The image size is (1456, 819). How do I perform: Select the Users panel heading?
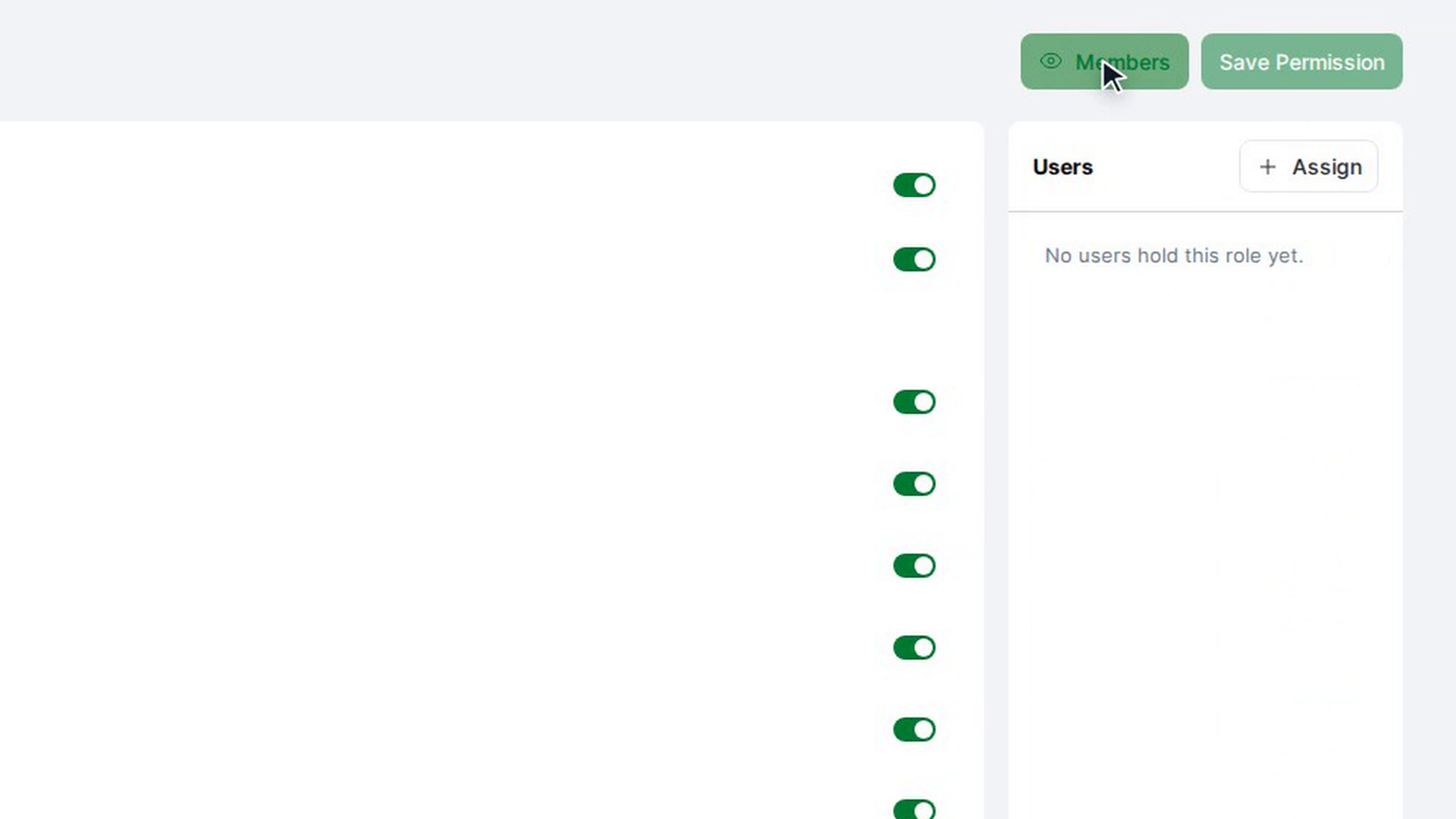pyautogui.click(x=1062, y=167)
